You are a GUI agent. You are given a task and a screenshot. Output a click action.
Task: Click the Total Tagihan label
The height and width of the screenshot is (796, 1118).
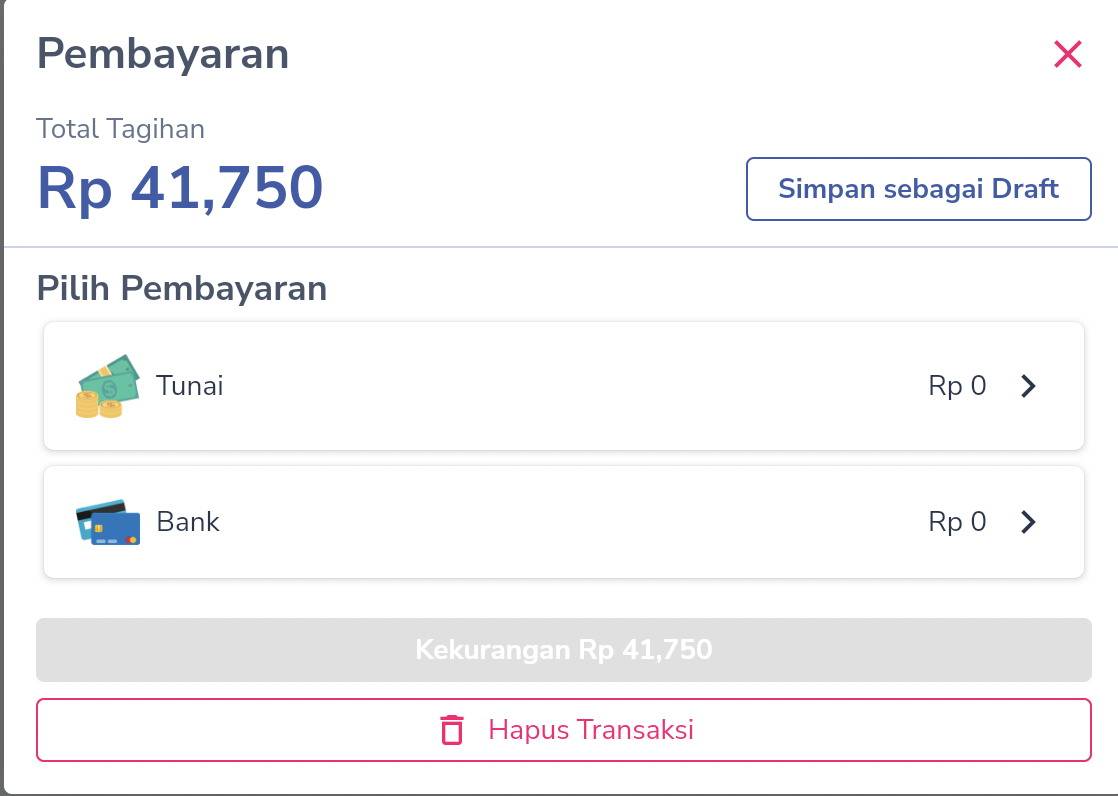click(x=120, y=129)
